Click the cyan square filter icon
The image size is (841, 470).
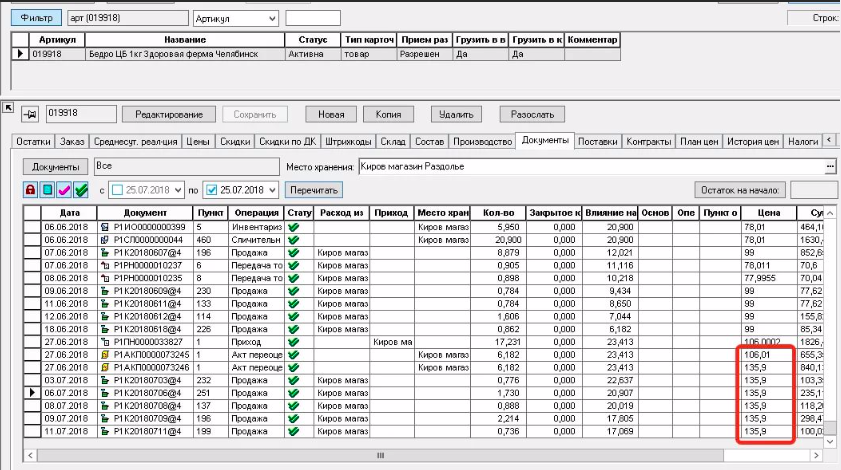pyautogui.click(x=47, y=190)
